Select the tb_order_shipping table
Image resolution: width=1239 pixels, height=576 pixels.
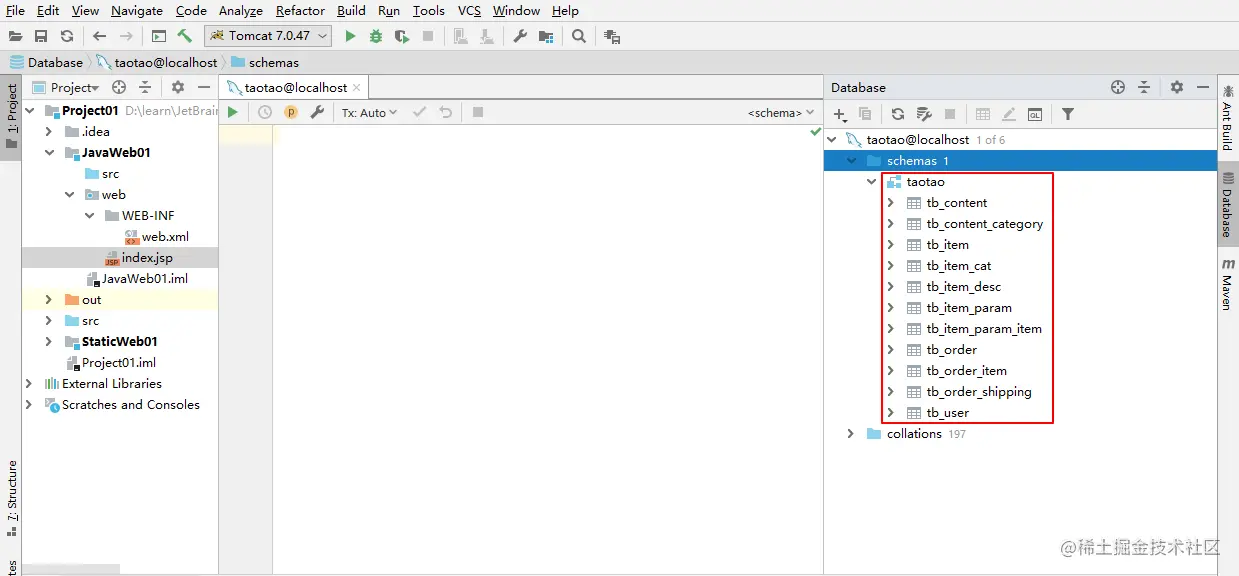coord(978,392)
